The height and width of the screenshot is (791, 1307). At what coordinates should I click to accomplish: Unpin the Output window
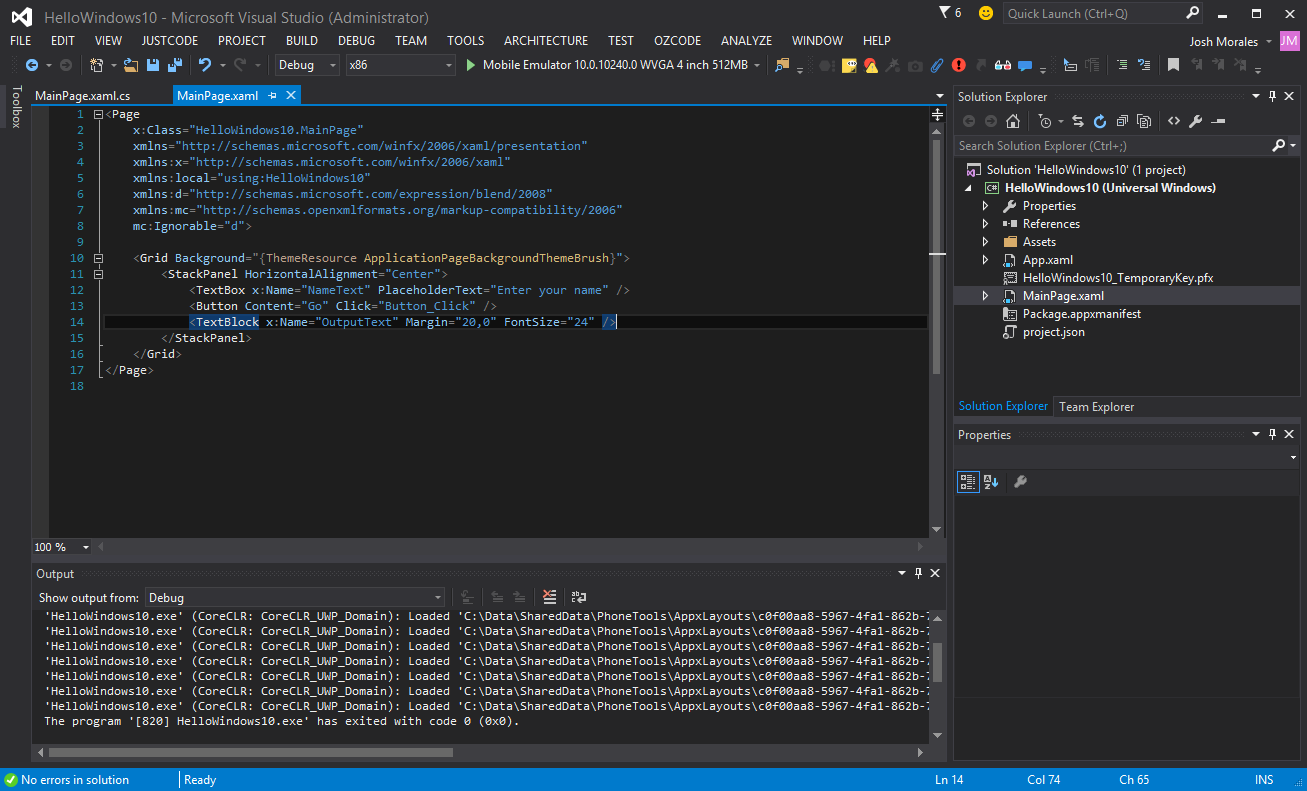coord(919,573)
